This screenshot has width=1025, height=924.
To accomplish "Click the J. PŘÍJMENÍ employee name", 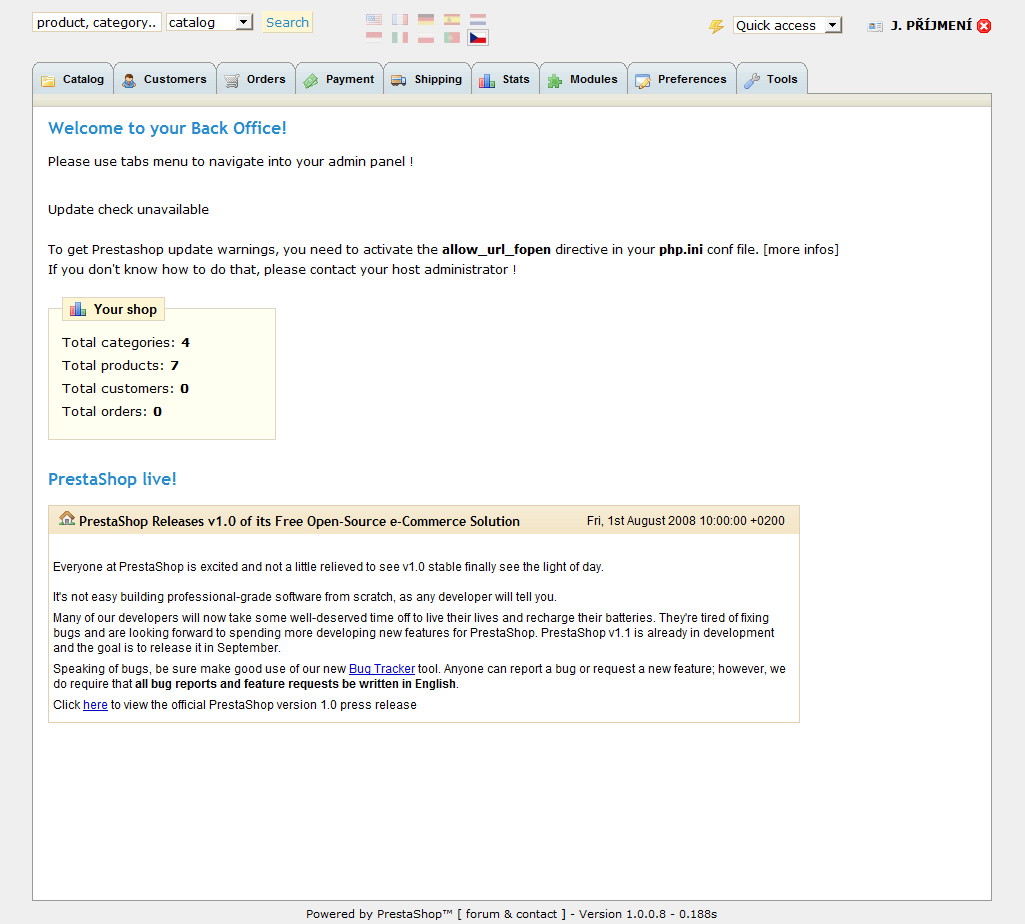I will pyautogui.click(x=931, y=26).
